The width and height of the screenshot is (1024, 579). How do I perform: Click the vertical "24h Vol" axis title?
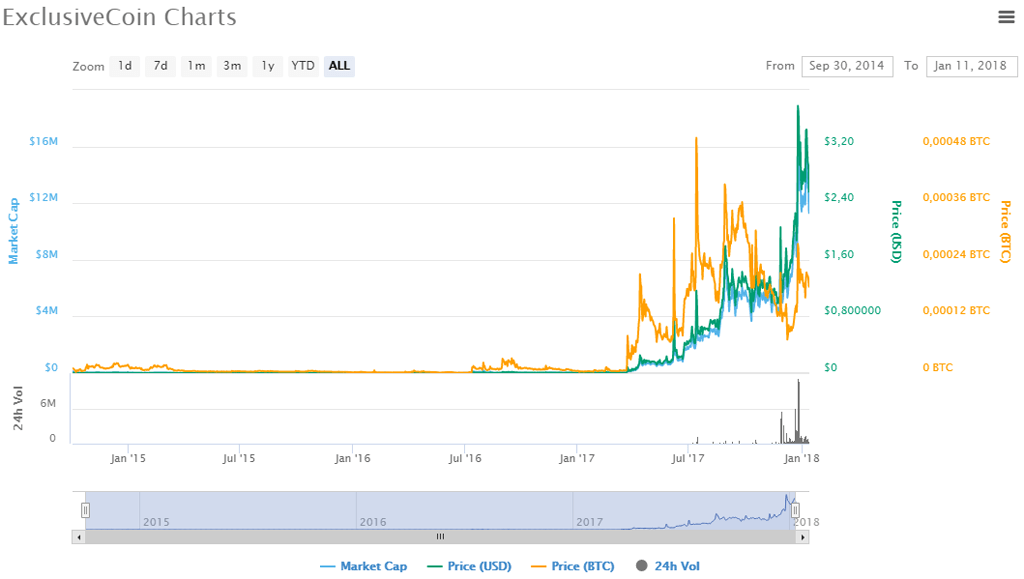18,408
